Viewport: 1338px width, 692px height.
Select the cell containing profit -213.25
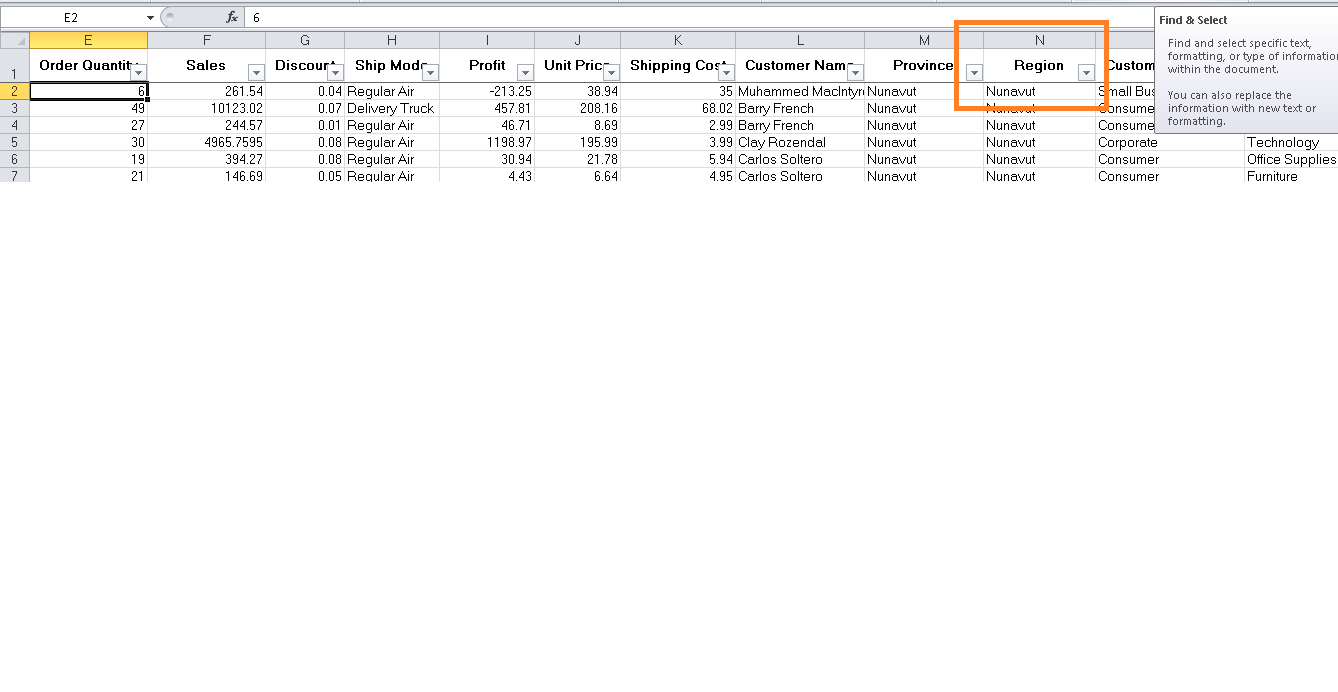coord(487,91)
